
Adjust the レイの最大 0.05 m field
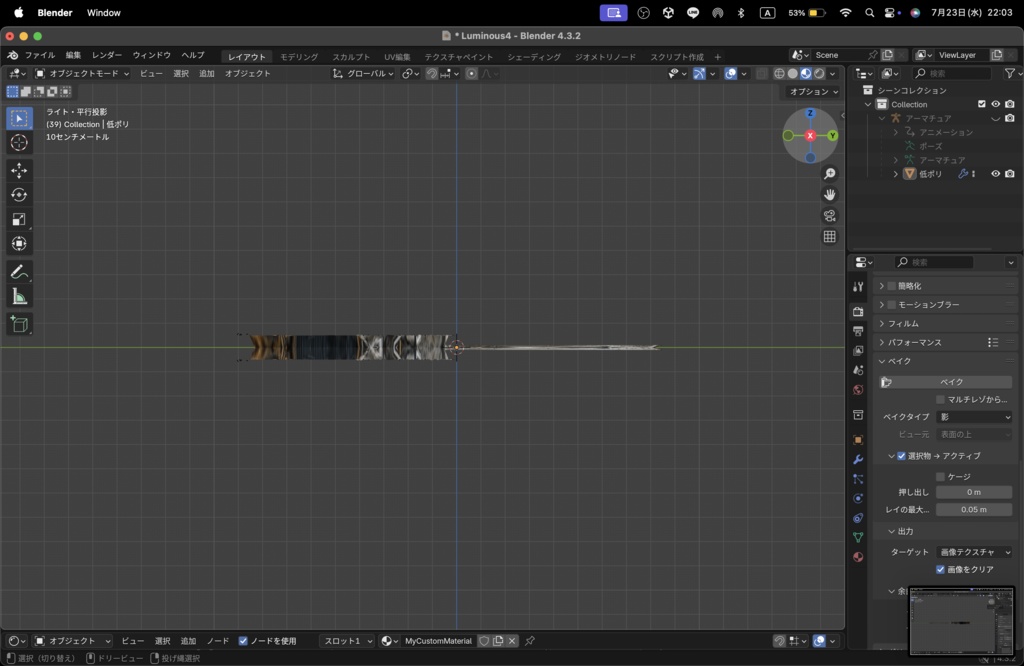pos(974,510)
